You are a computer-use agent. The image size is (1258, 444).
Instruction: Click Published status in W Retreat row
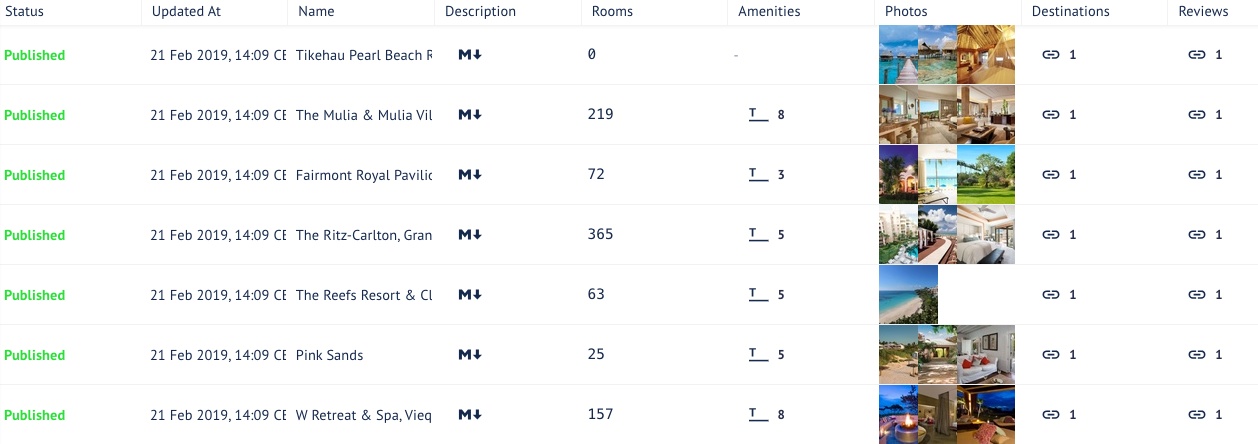[34, 415]
